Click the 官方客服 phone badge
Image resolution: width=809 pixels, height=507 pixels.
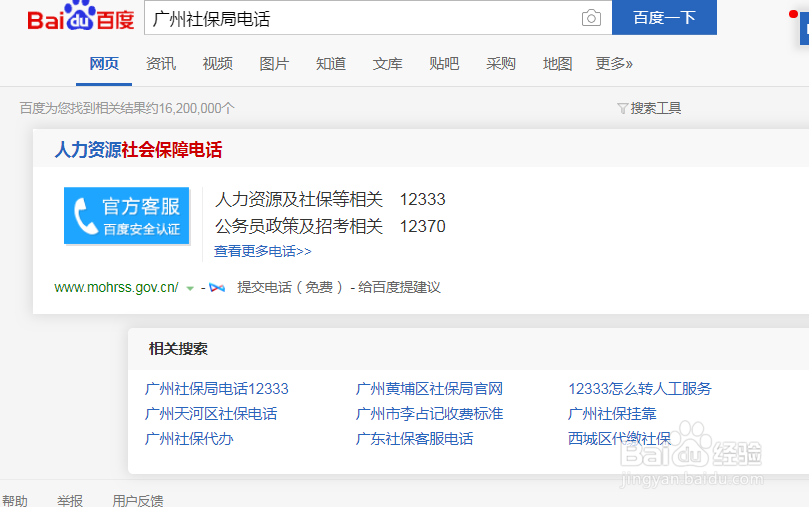(x=126, y=216)
